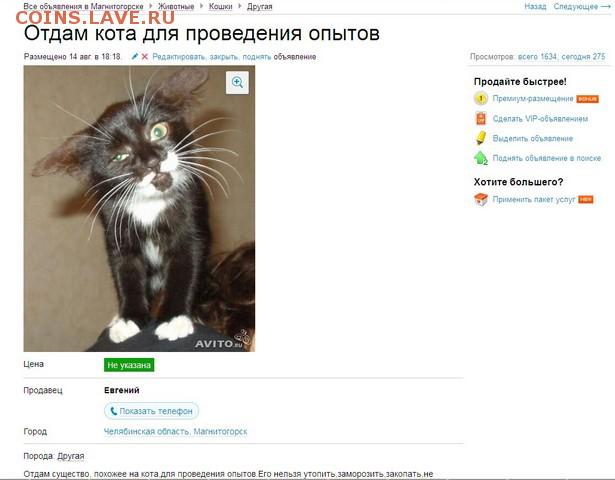
Task: Open the Кошки breadcrumb category
Action: (x=220, y=6)
